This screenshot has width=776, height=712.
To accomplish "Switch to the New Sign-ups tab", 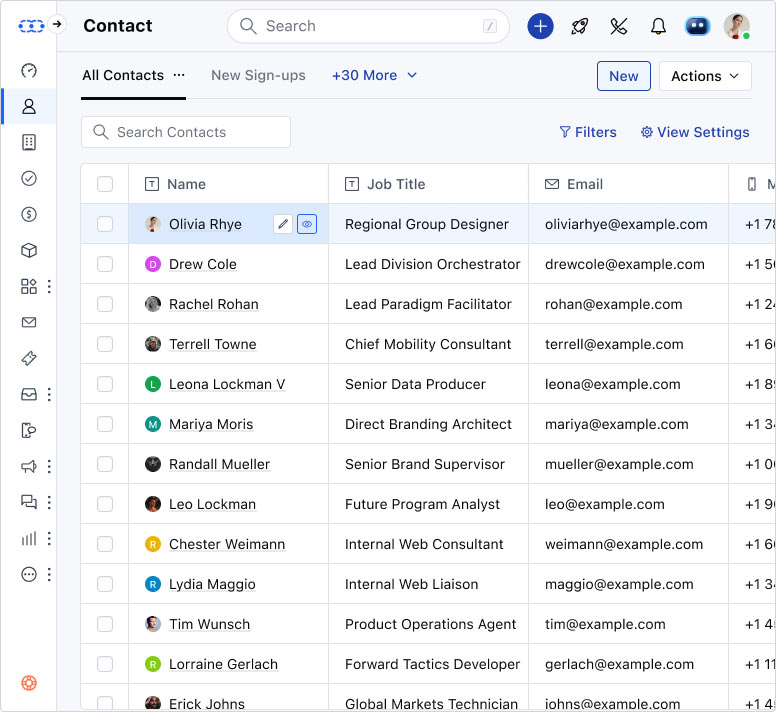I will click(x=258, y=75).
